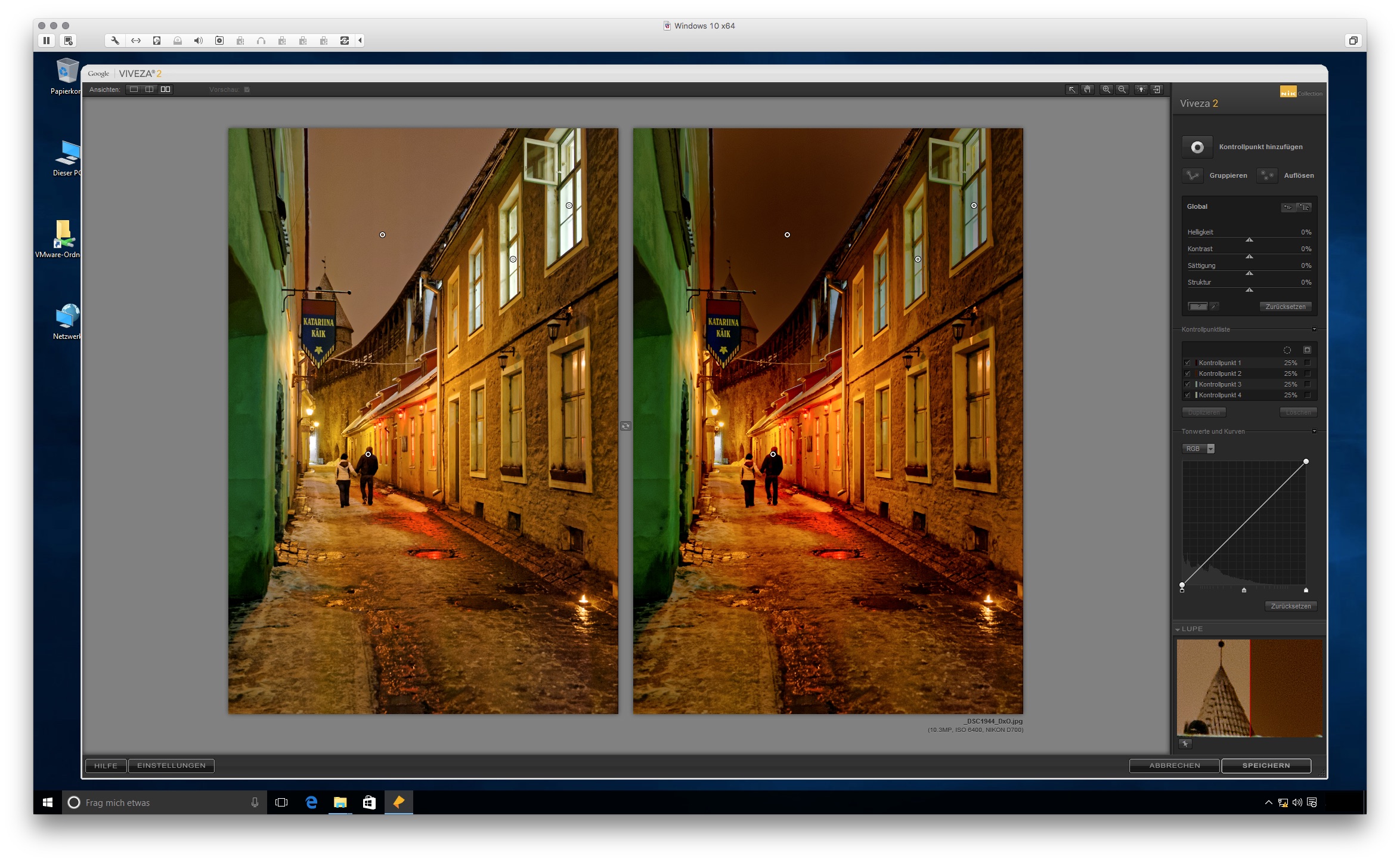Viewport: 1400px width, 862px height.
Task: Check mask box for Kontrollpunkt 3
Action: [x=1307, y=384]
